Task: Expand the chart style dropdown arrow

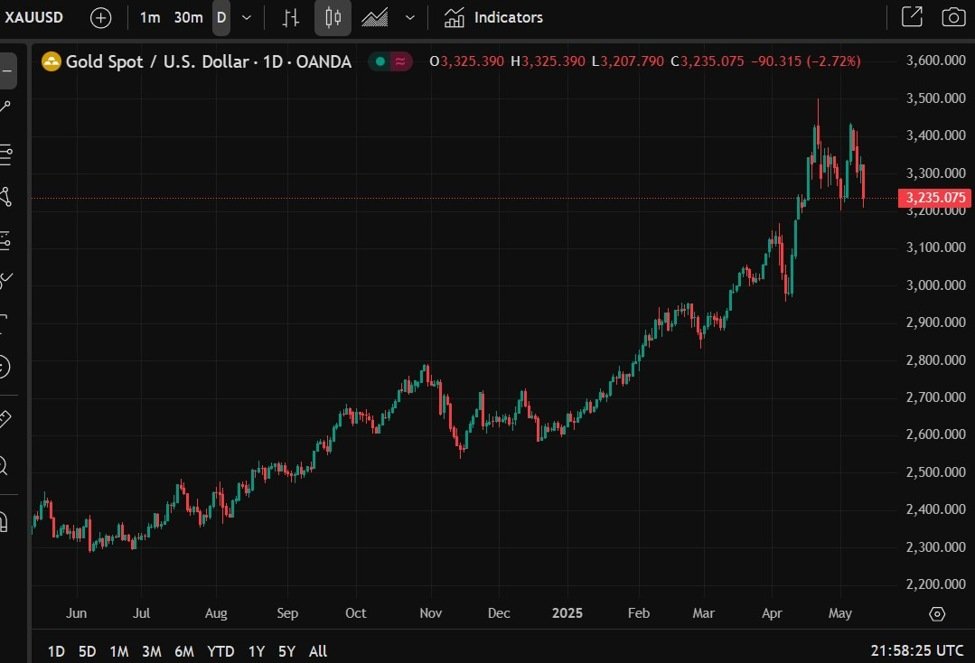Action: [410, 17]
